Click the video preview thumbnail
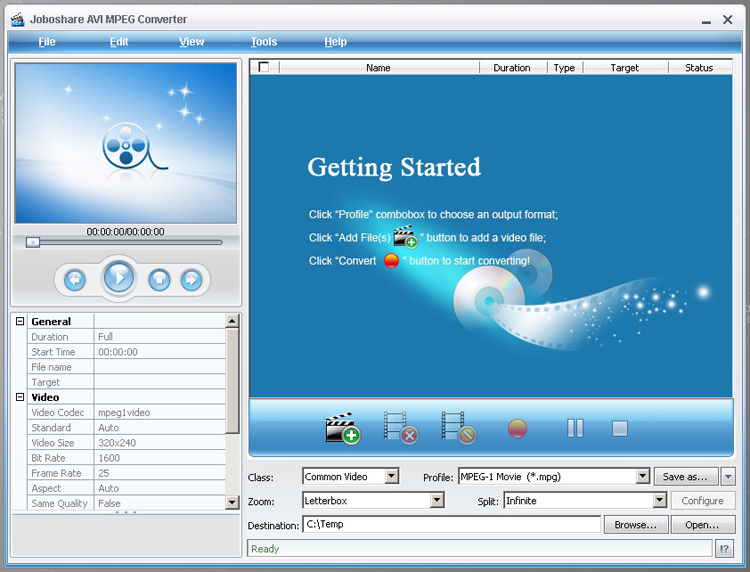 (126, 143)
